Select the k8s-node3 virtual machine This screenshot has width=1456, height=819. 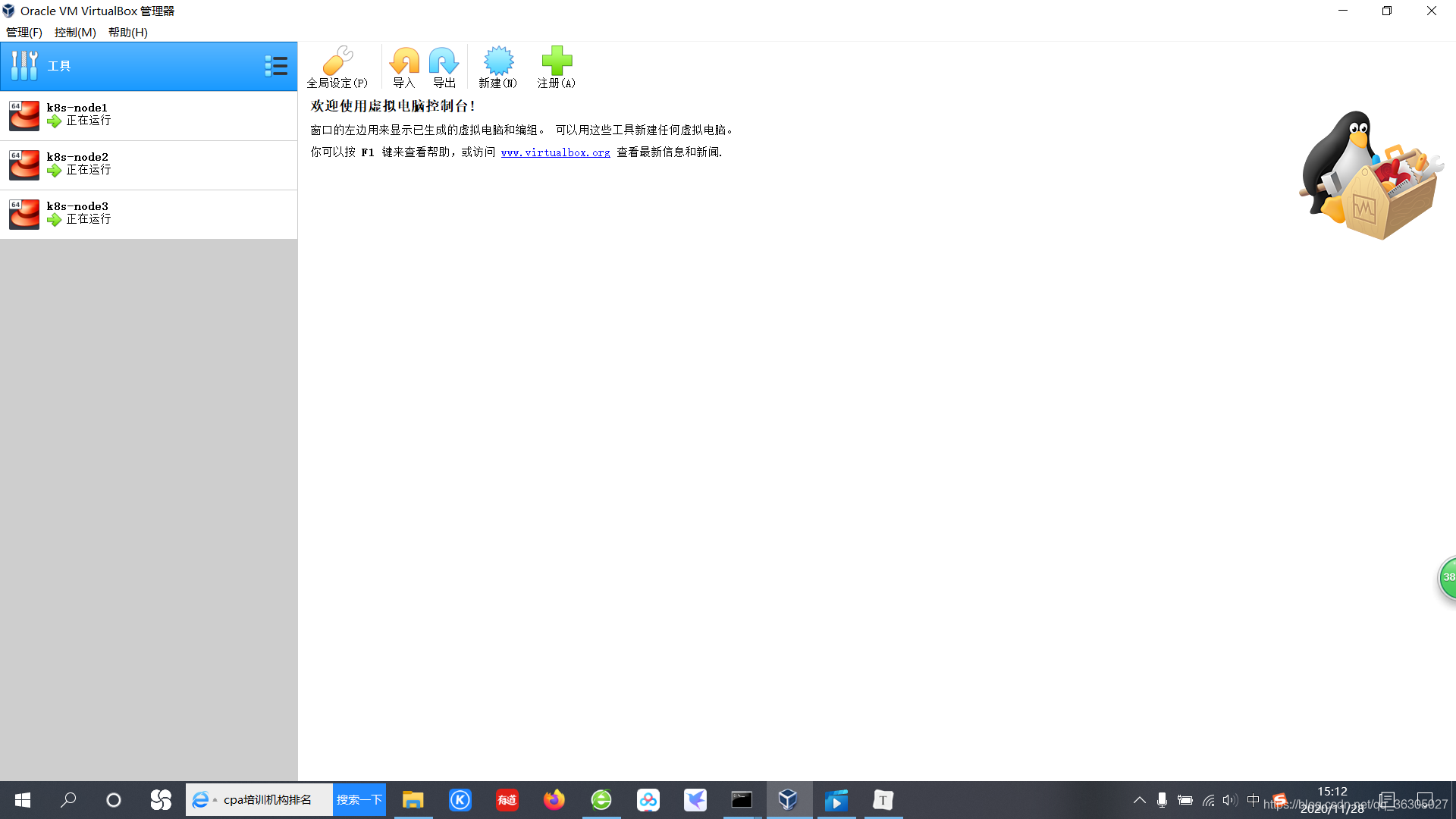pyautogui.click(x=149, y=214)
